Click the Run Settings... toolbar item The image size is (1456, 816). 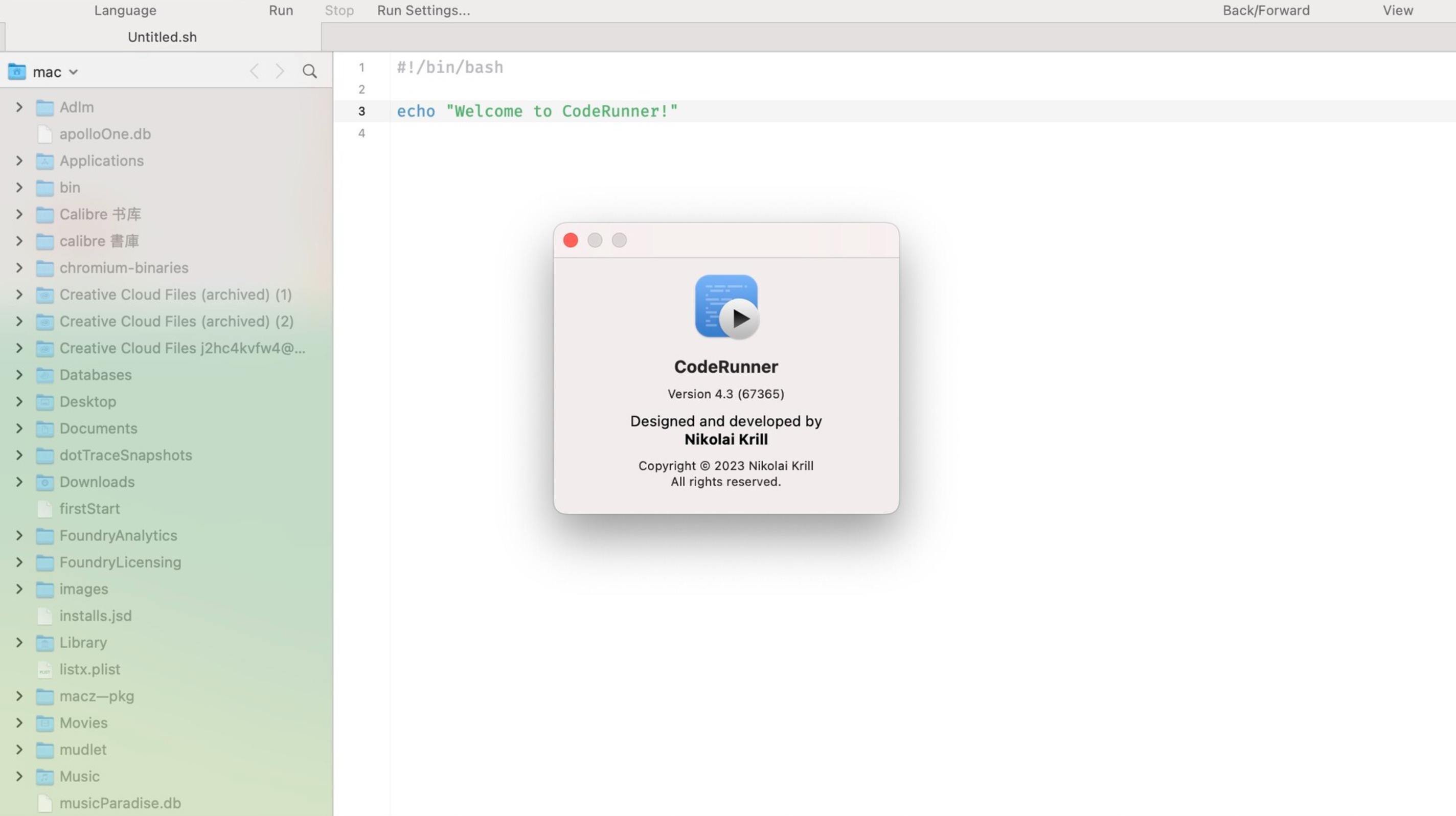pyautogui.click(x=424, y=11)
